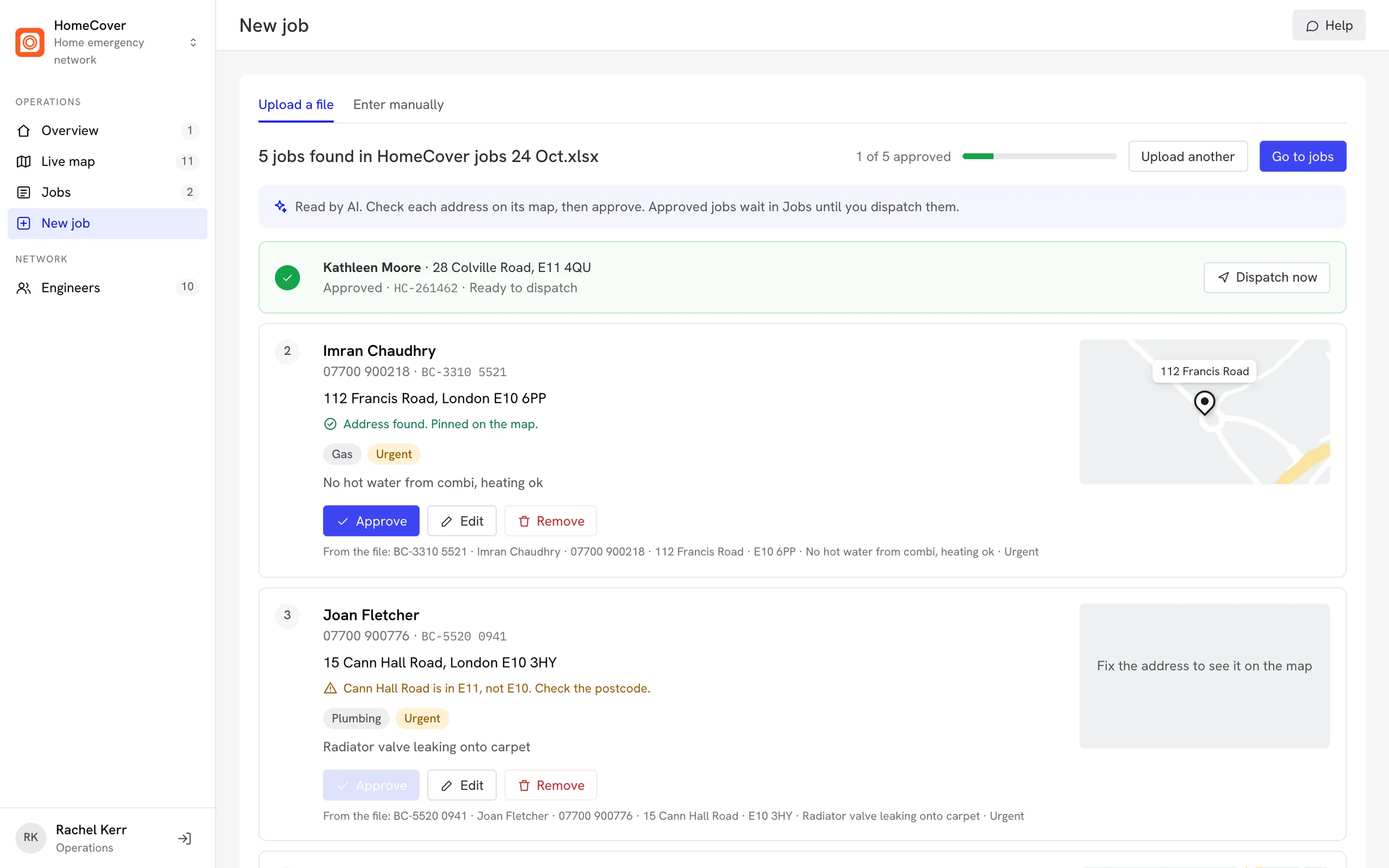This screenshot has height=868, width=1389.
Task: Click the address 112 Francis Road, London E10 6PP
Action: (435, 398)
